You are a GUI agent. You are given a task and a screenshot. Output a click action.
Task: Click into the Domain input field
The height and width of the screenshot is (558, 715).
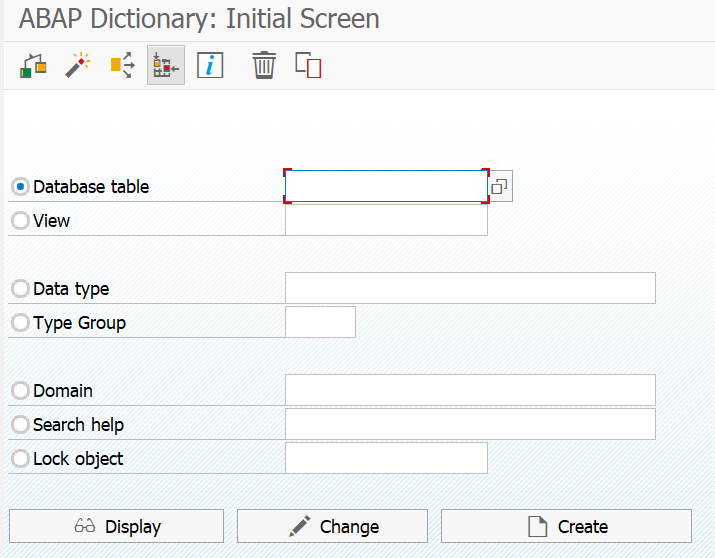[x=470, y=390]
